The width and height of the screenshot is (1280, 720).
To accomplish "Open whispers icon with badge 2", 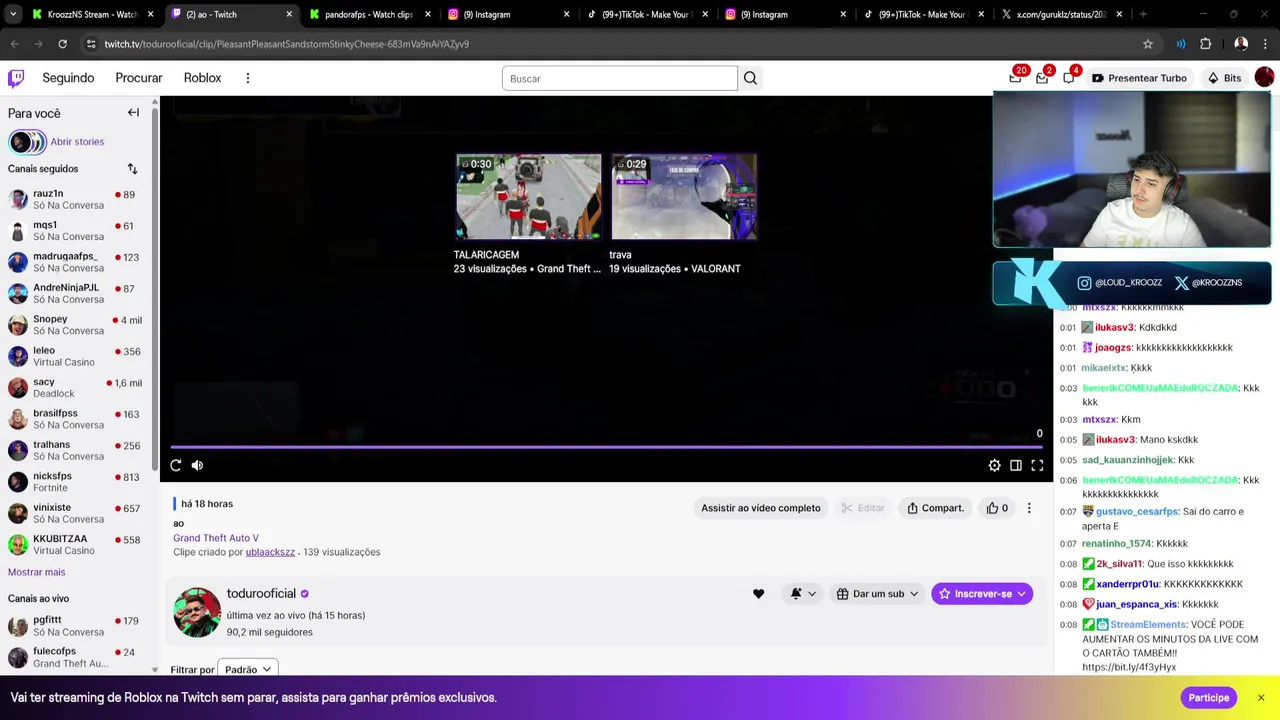I will tap(1042, 78).
